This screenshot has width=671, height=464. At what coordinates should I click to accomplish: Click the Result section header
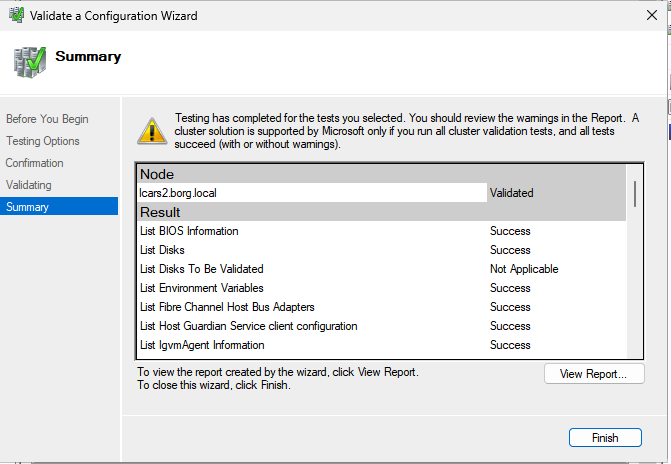point(382,212)
